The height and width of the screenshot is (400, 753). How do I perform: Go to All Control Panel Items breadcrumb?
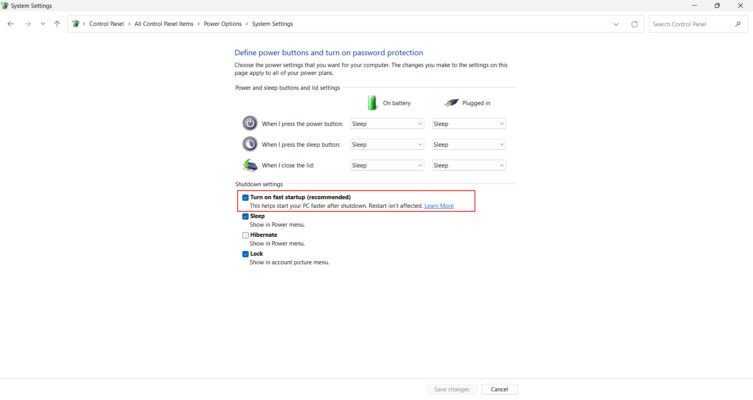(x=166, y=24)
